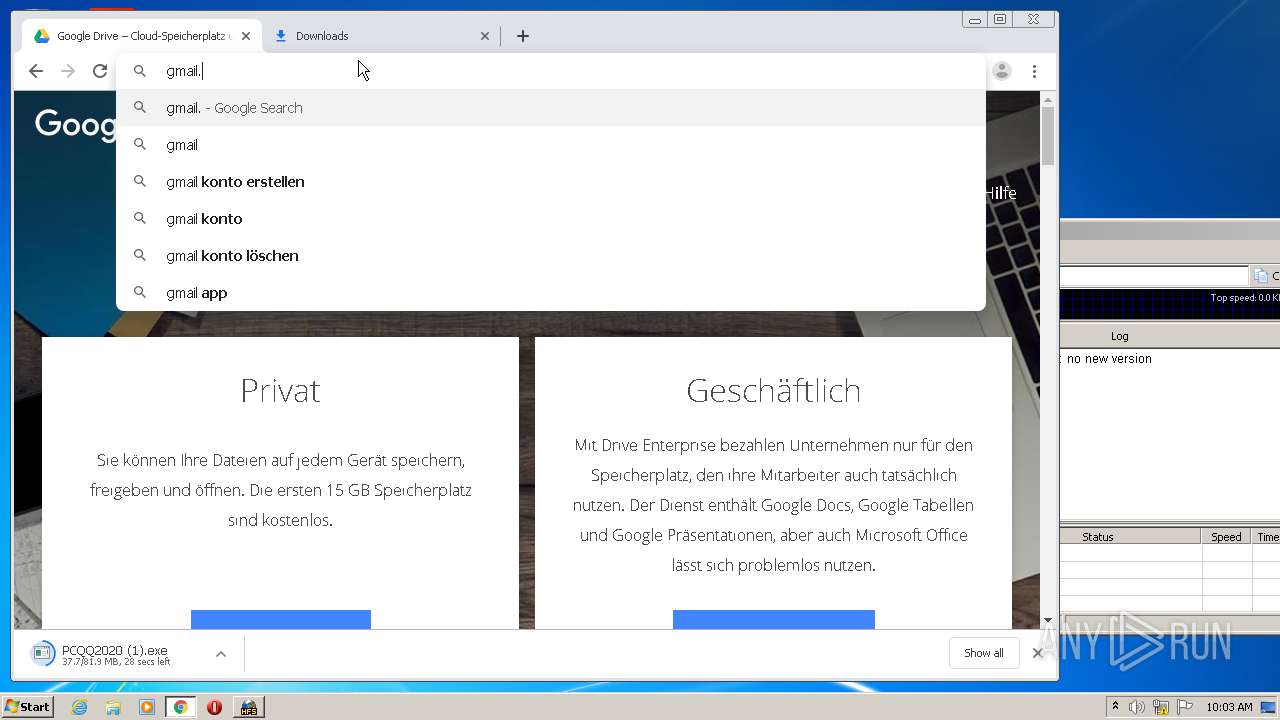Click the clock showing 10:03 AM

point(1229,707)
